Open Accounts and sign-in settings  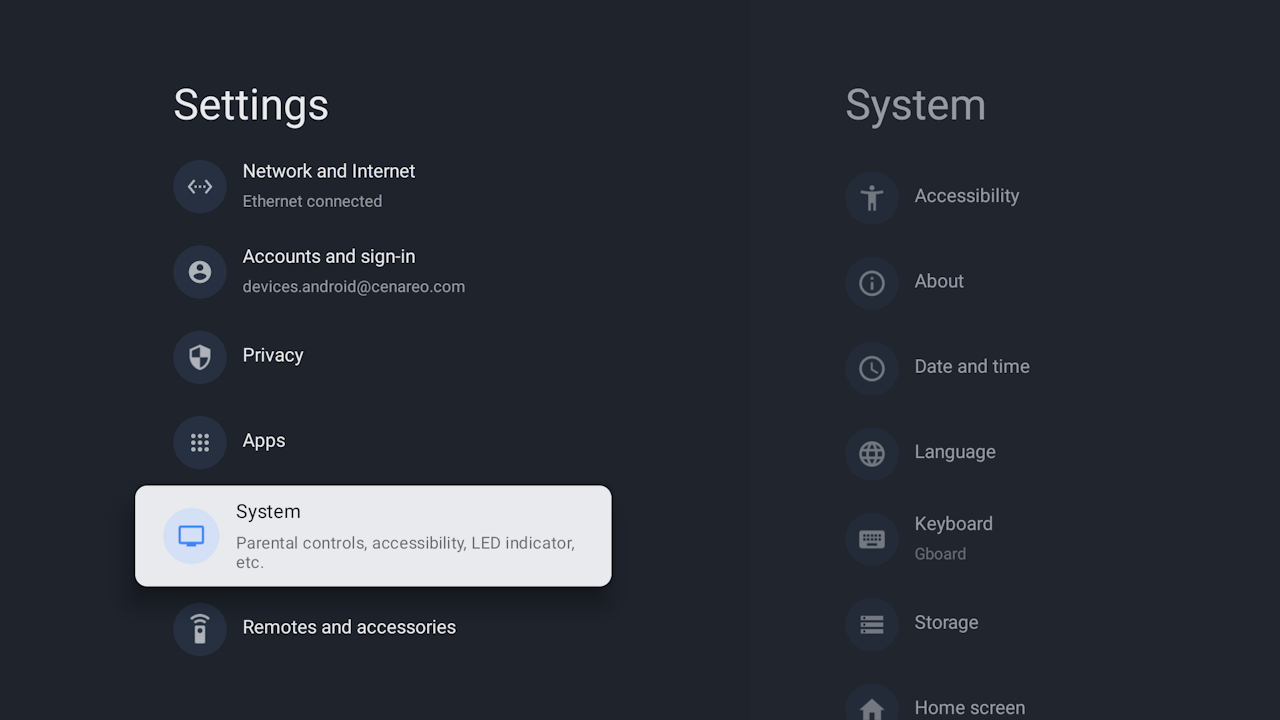(373, 271)
